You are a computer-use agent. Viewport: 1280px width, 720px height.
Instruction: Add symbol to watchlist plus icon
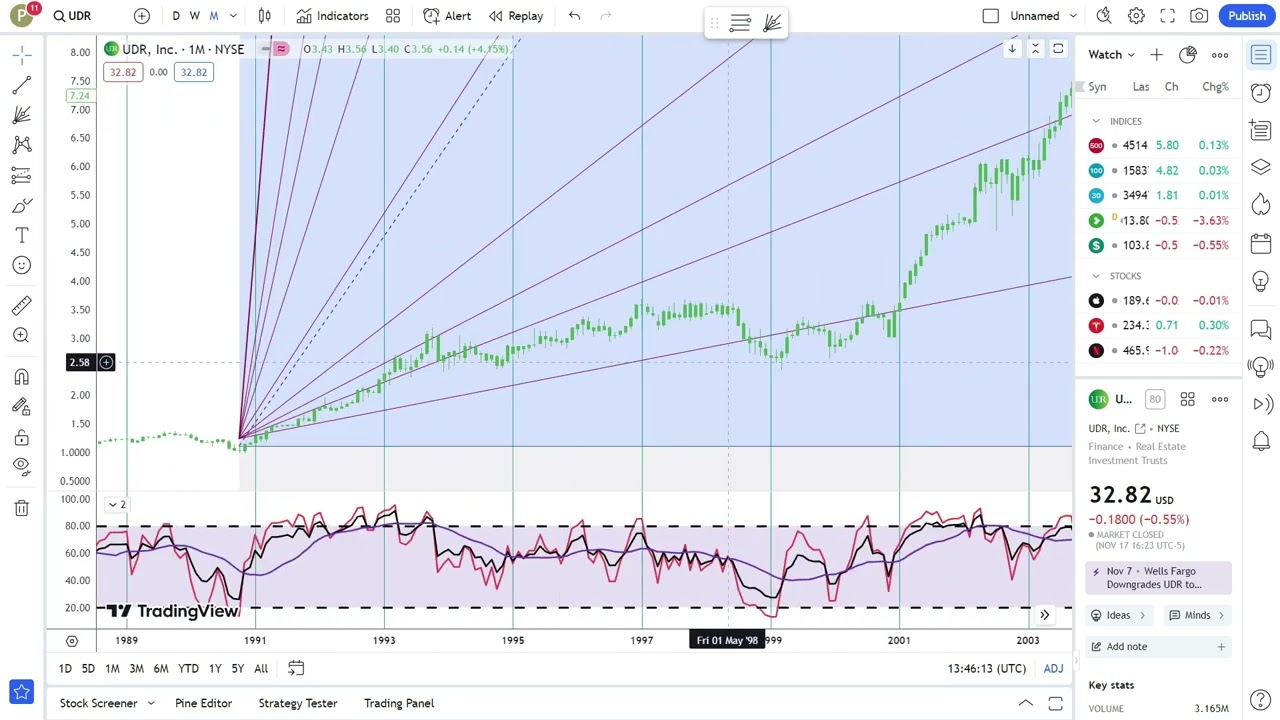coord(1156,55)
